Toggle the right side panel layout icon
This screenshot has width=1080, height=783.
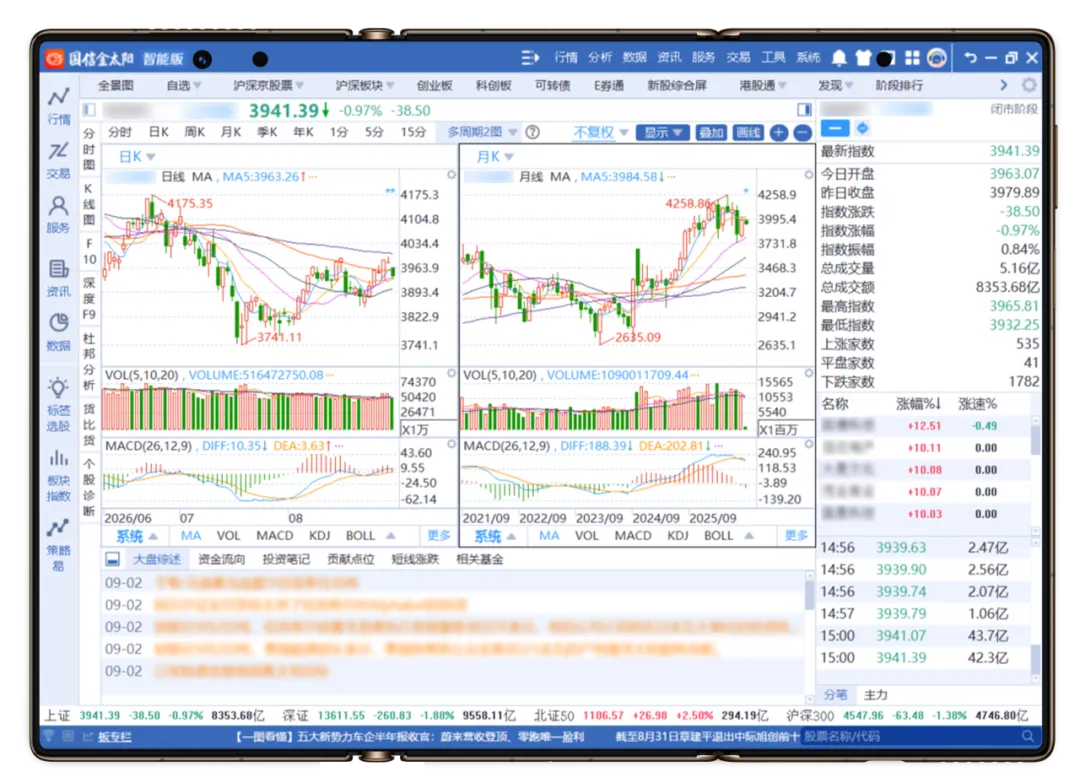804,109
